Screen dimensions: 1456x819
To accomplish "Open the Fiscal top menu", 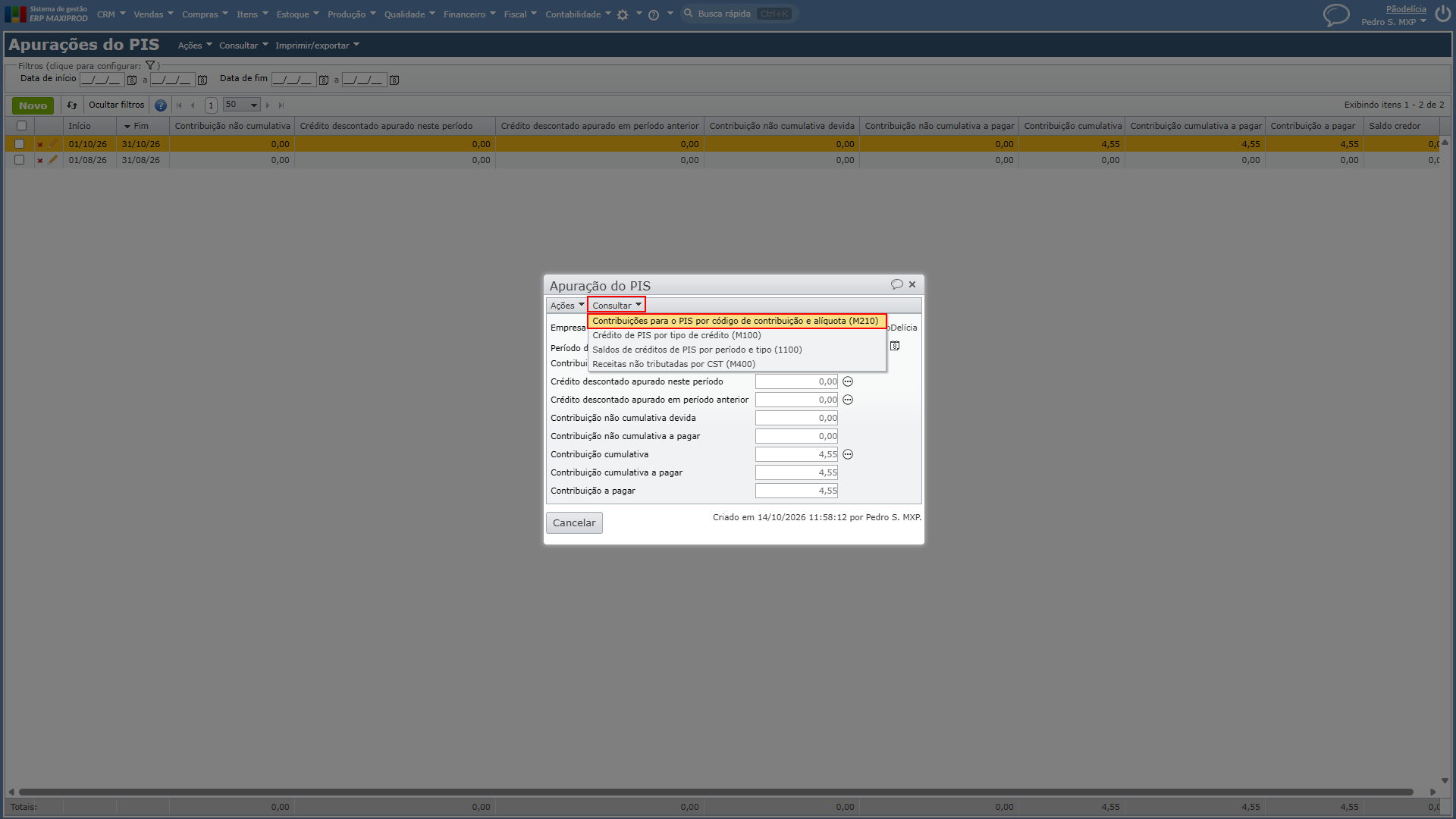I will [x=520, y=14].
